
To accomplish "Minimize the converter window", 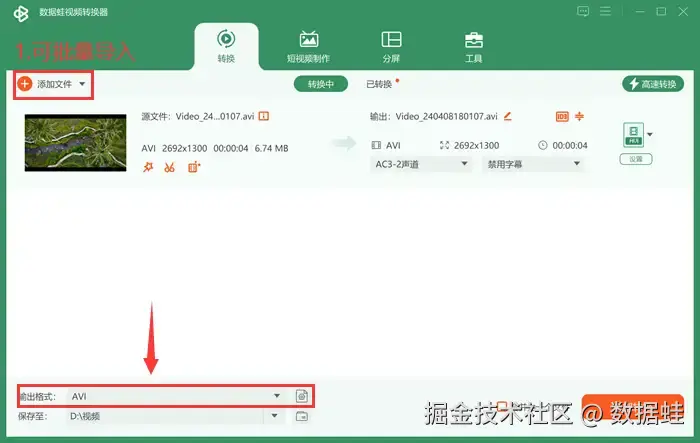I will click(x=640, y=12).
